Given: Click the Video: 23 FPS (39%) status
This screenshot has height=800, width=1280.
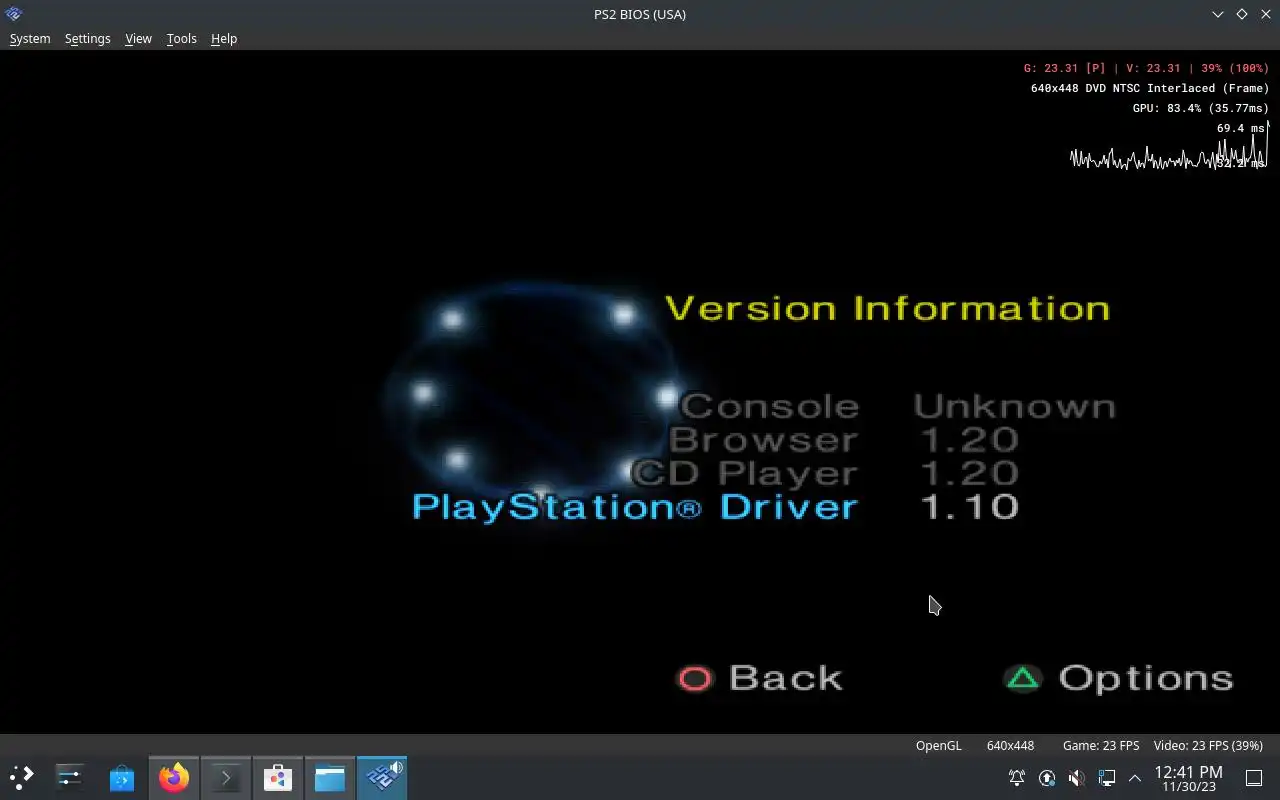Looking at the screenshot, I should point(1208,745).
